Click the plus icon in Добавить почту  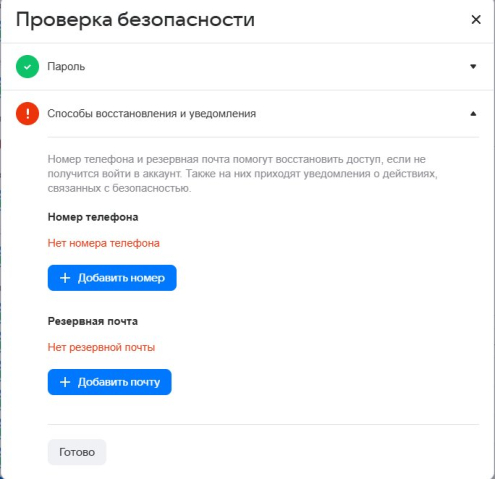click(x=65, y=382)
